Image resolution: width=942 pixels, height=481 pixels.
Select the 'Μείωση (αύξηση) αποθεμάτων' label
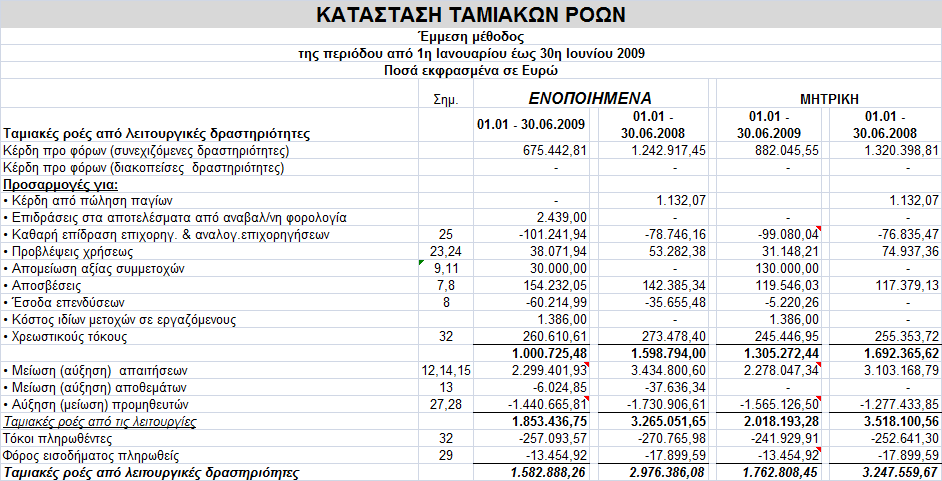pos(95,387)
